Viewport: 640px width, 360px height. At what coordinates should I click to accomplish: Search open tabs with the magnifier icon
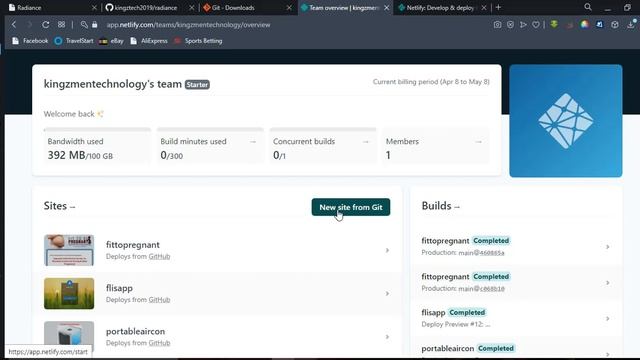coord(588,7)
